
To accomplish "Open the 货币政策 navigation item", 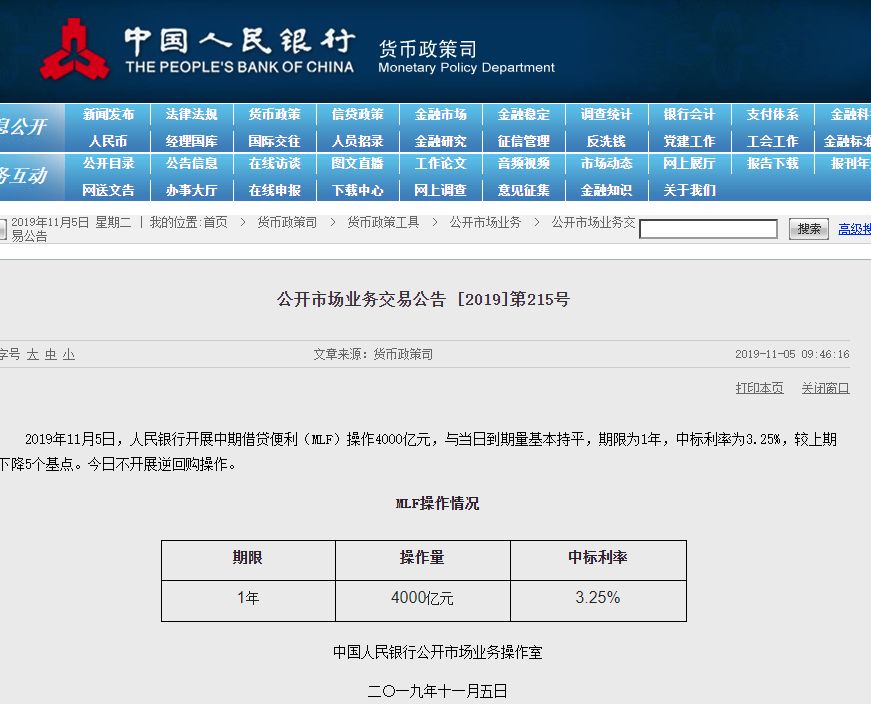I will [274, 115].
